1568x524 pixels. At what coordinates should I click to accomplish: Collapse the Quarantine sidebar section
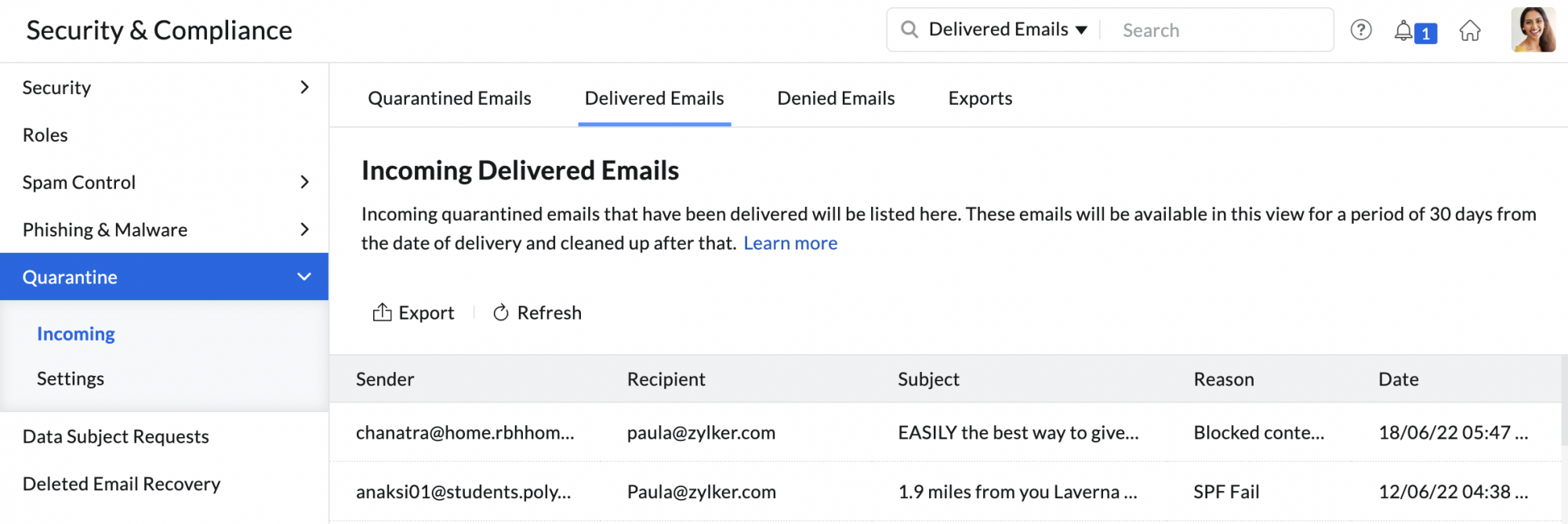(x=304, y=276)
